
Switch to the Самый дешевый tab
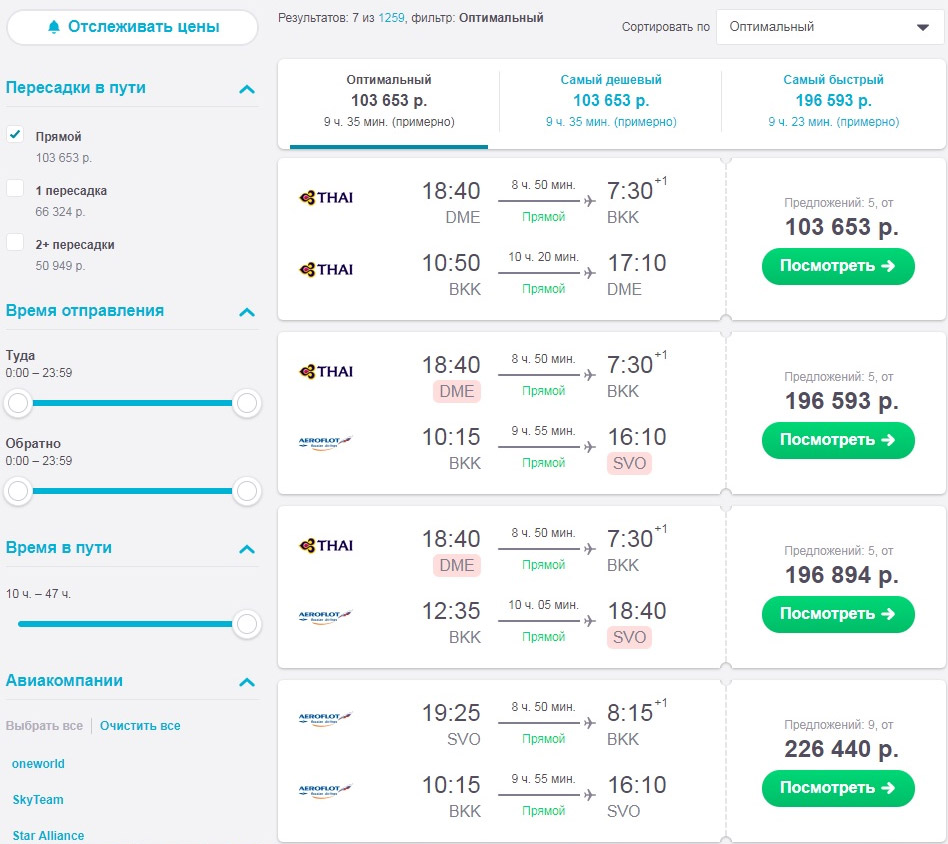[611, 100]
